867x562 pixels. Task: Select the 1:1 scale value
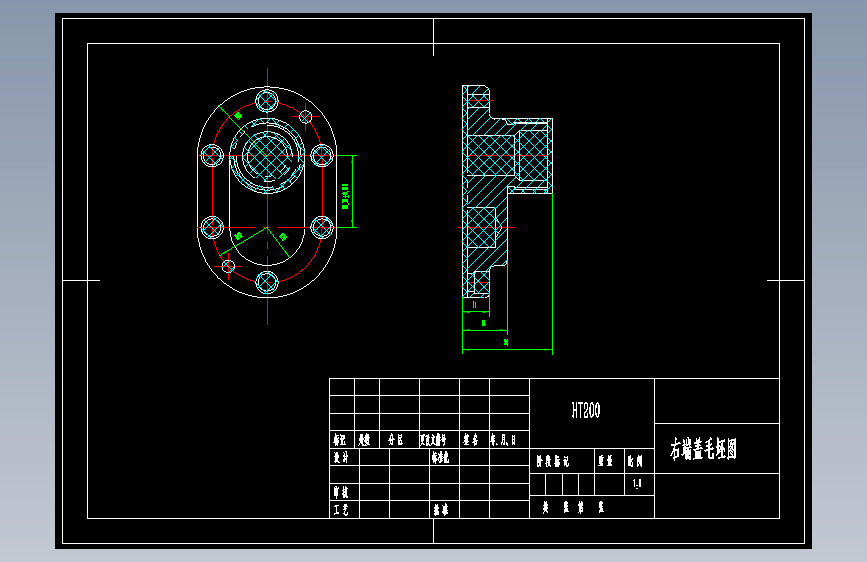pyautogui.click(x=637, y=483)
